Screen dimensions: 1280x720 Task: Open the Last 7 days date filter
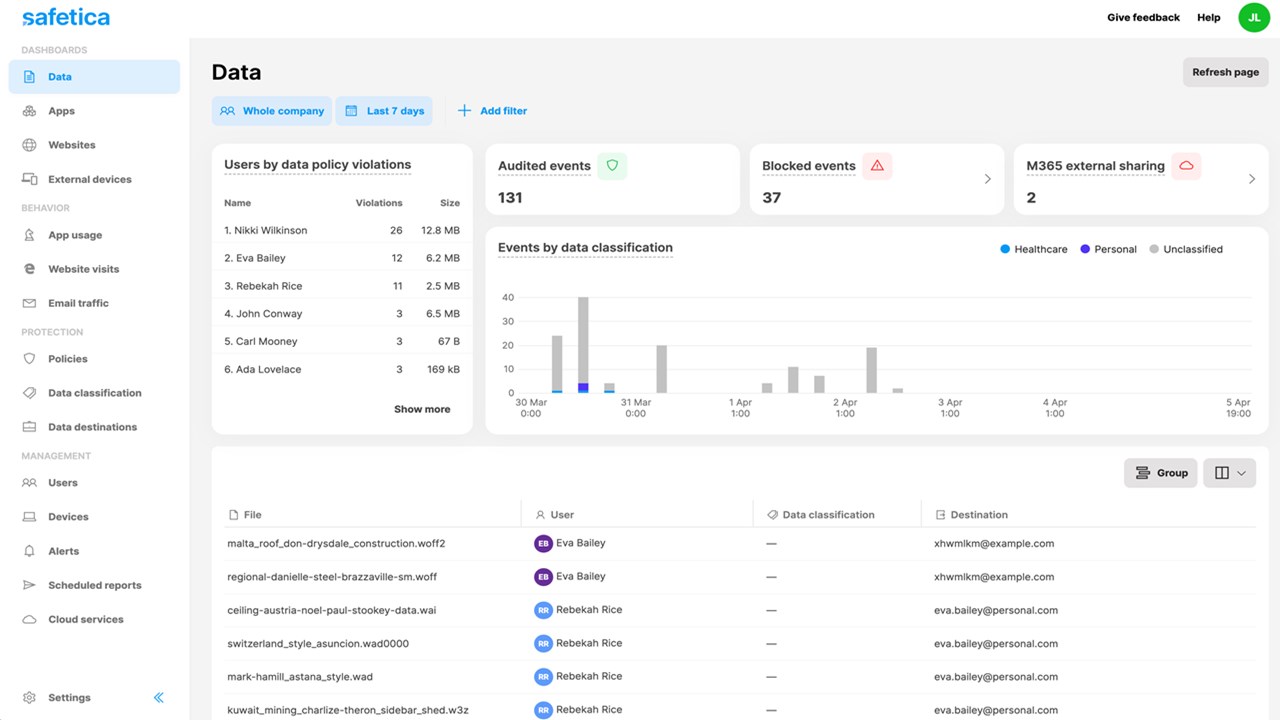pos(384,111)
